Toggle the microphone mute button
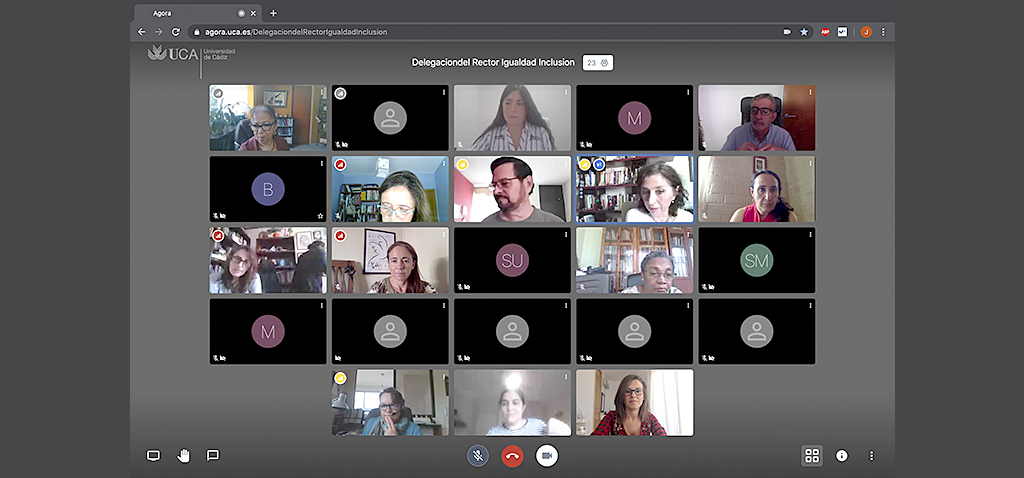This screenshot has width=1024, height=478. point(478,456)
